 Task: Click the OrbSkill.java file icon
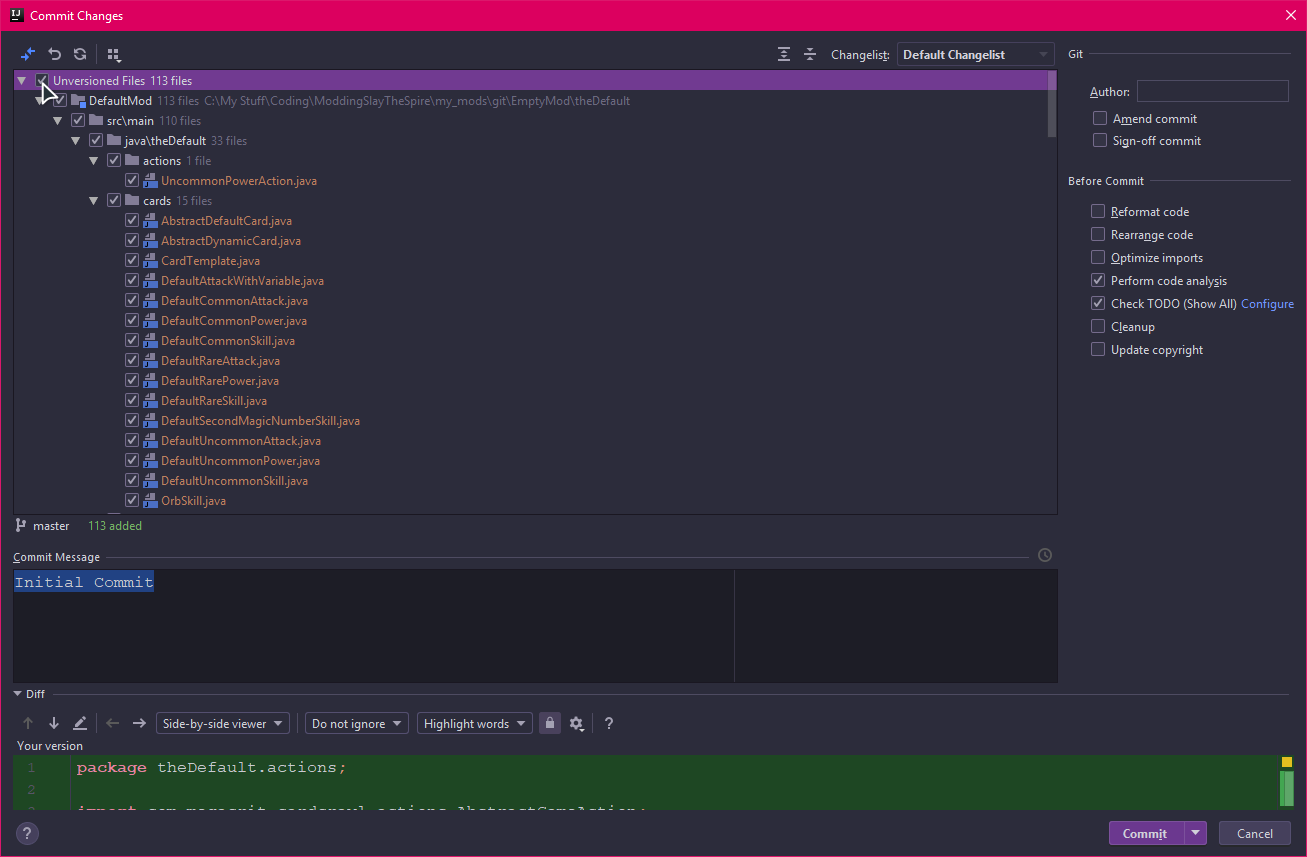click(x=150, y=501)
